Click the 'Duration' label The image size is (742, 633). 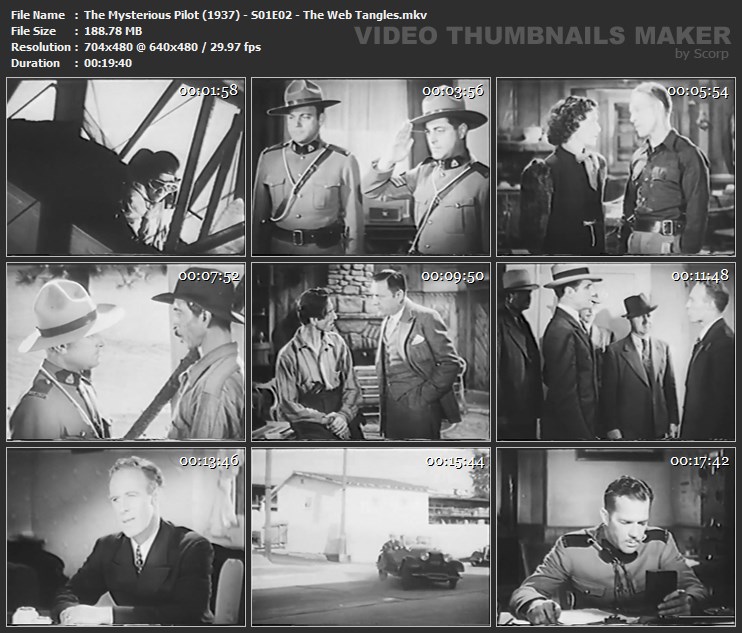35,63
